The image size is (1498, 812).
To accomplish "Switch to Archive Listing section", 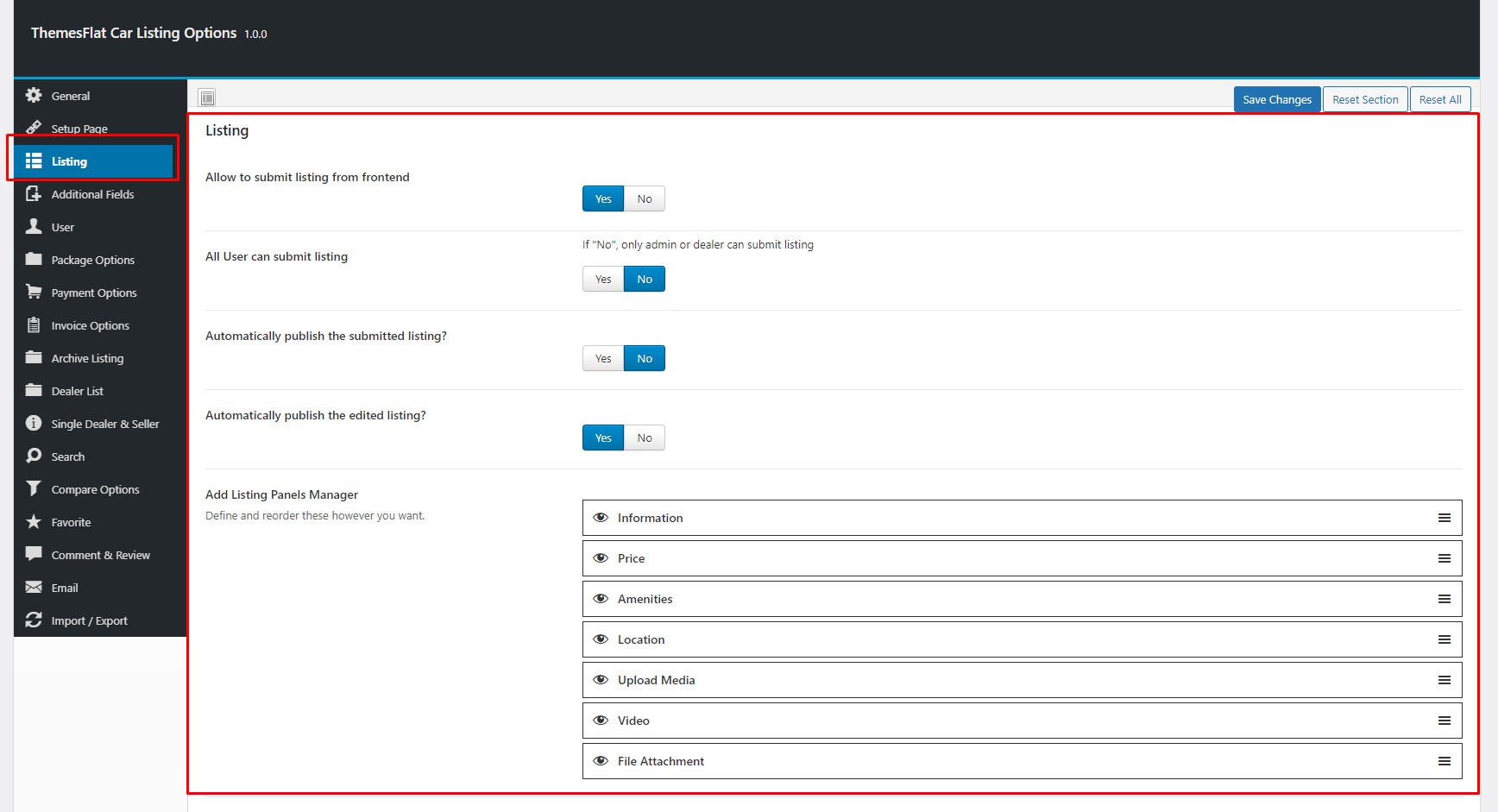I will [100, 358].
